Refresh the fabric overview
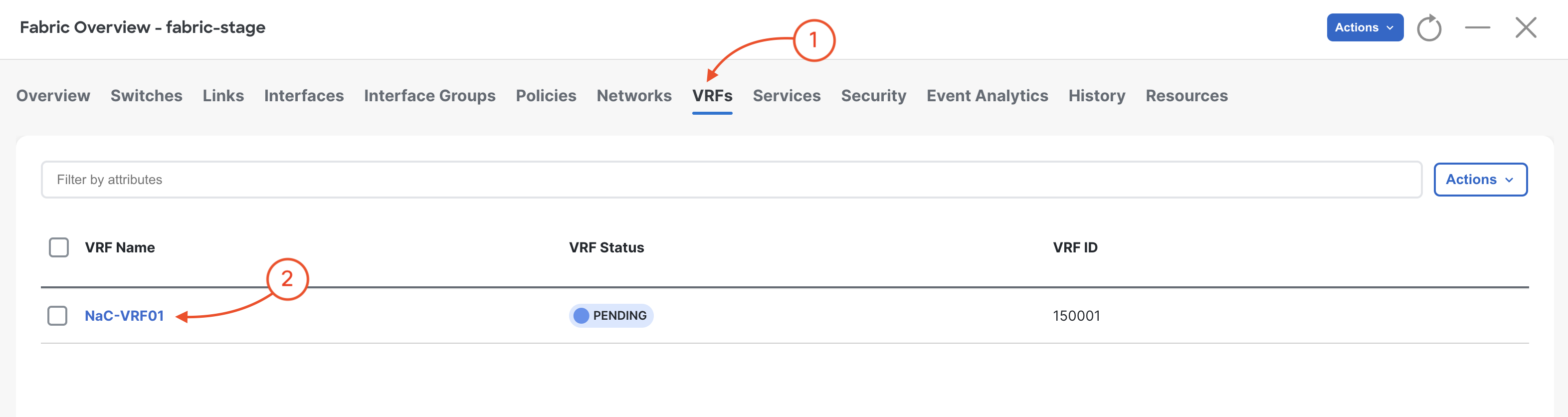The image size is (1568, 417). 1429,28
